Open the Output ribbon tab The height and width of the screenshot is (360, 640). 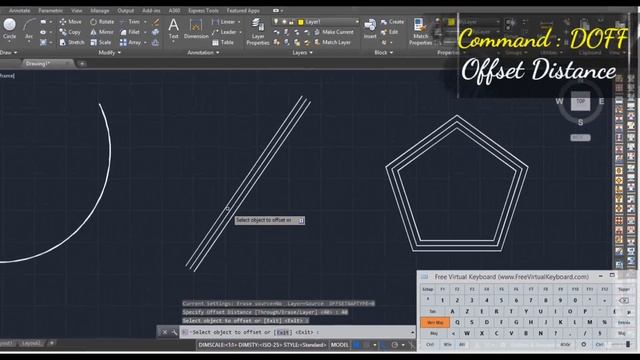[125, 11]
